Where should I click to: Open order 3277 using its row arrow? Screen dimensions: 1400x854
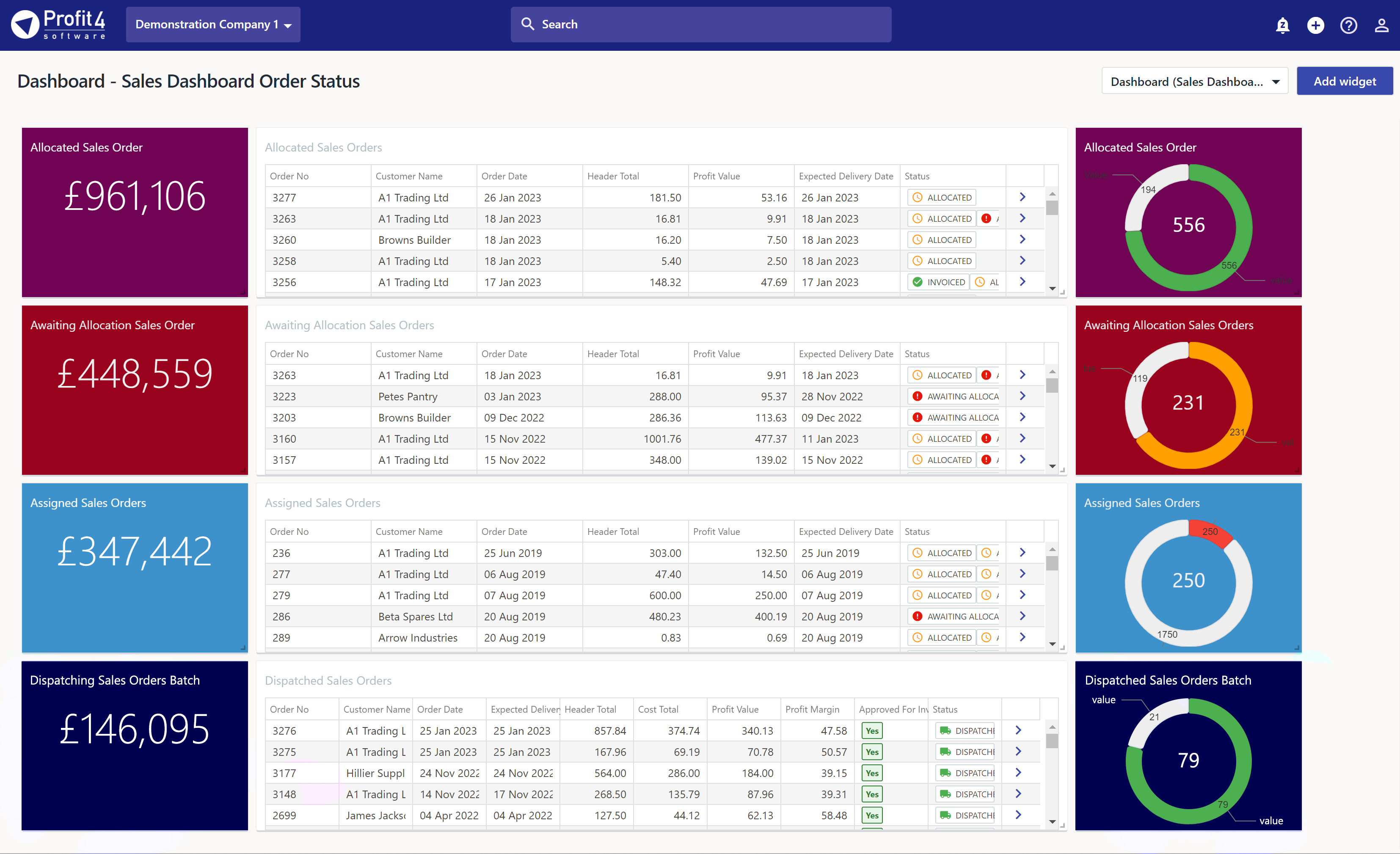[1022, 197]
